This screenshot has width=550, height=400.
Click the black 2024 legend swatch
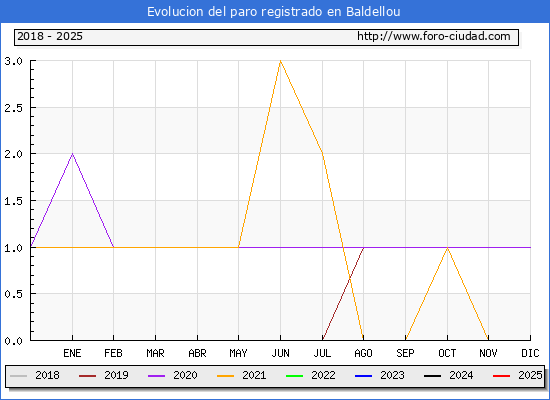(x=432, y=376)
